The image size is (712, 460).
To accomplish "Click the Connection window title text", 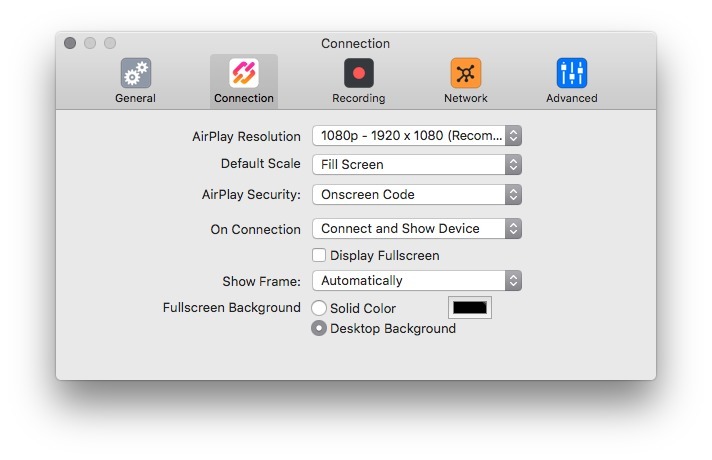I will point(355,43).
